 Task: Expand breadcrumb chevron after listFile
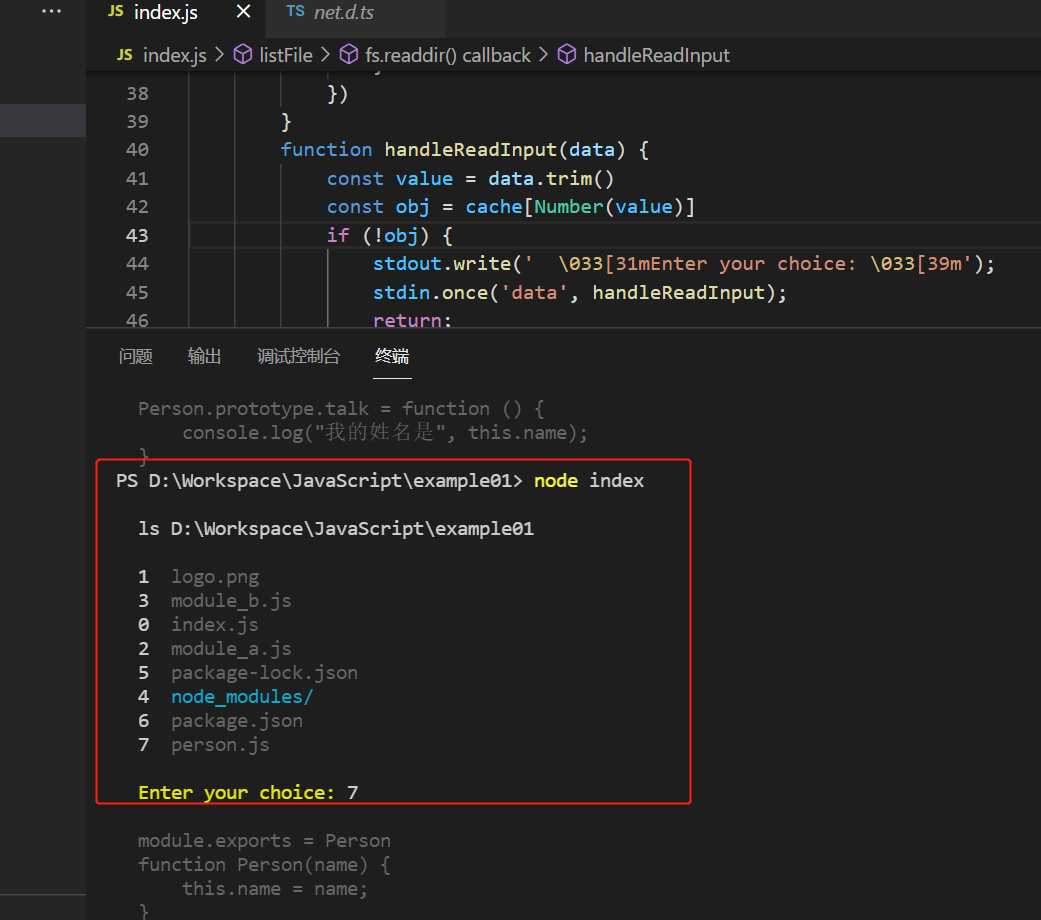(x=325, y=54)
